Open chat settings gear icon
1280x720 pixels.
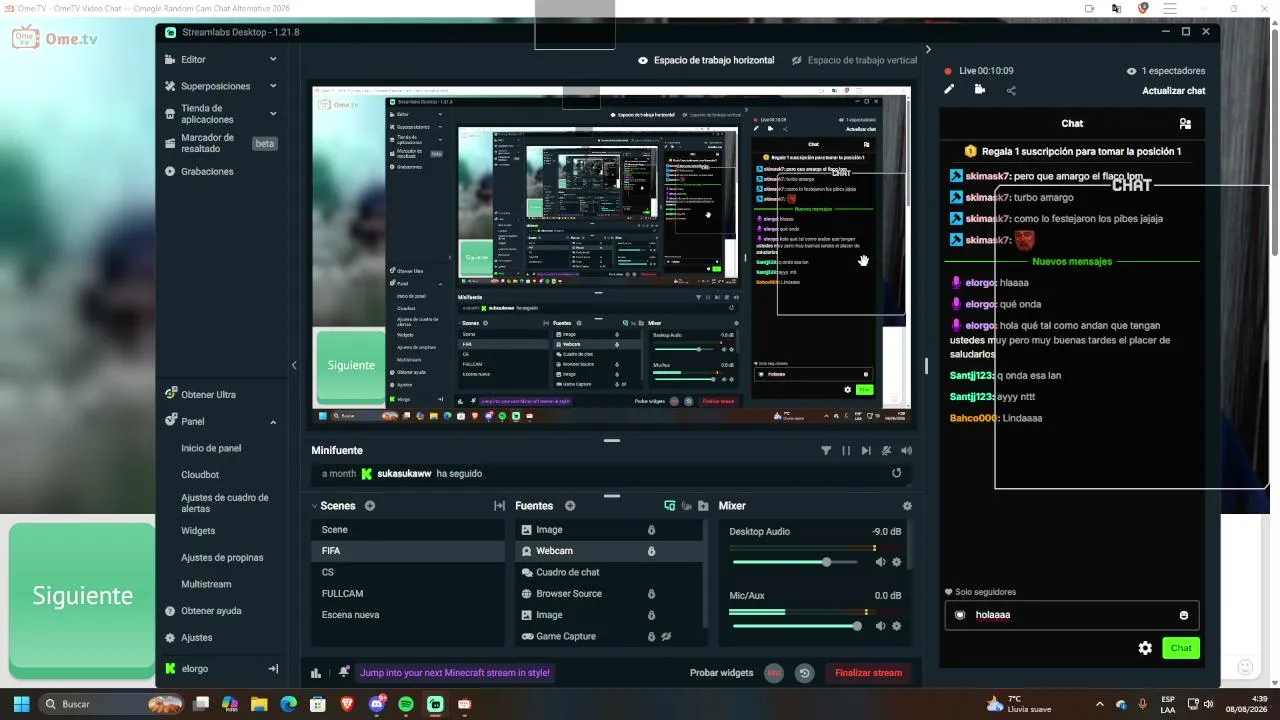point(1145,648)
